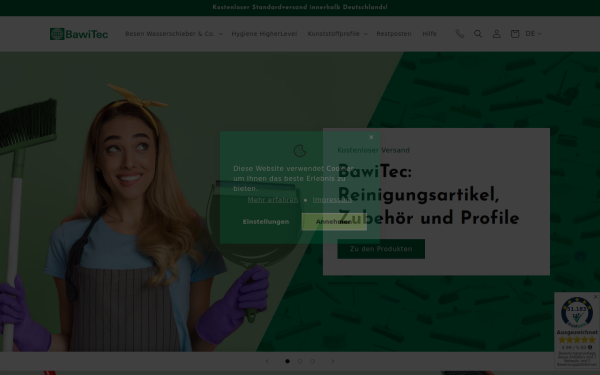Click the Ausgezeichnet rating label

coord(577,332)
